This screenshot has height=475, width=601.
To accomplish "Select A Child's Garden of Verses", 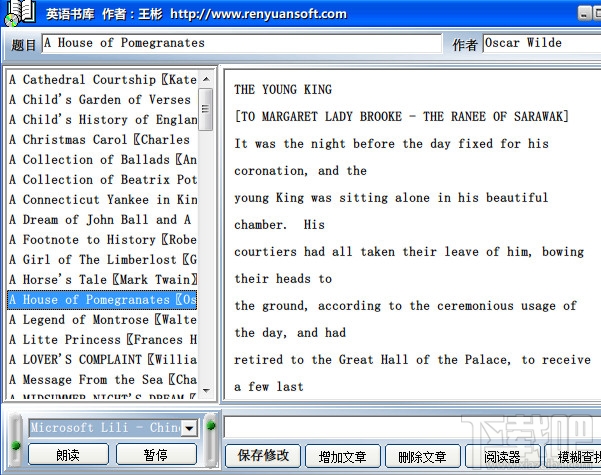I will 103,99.
